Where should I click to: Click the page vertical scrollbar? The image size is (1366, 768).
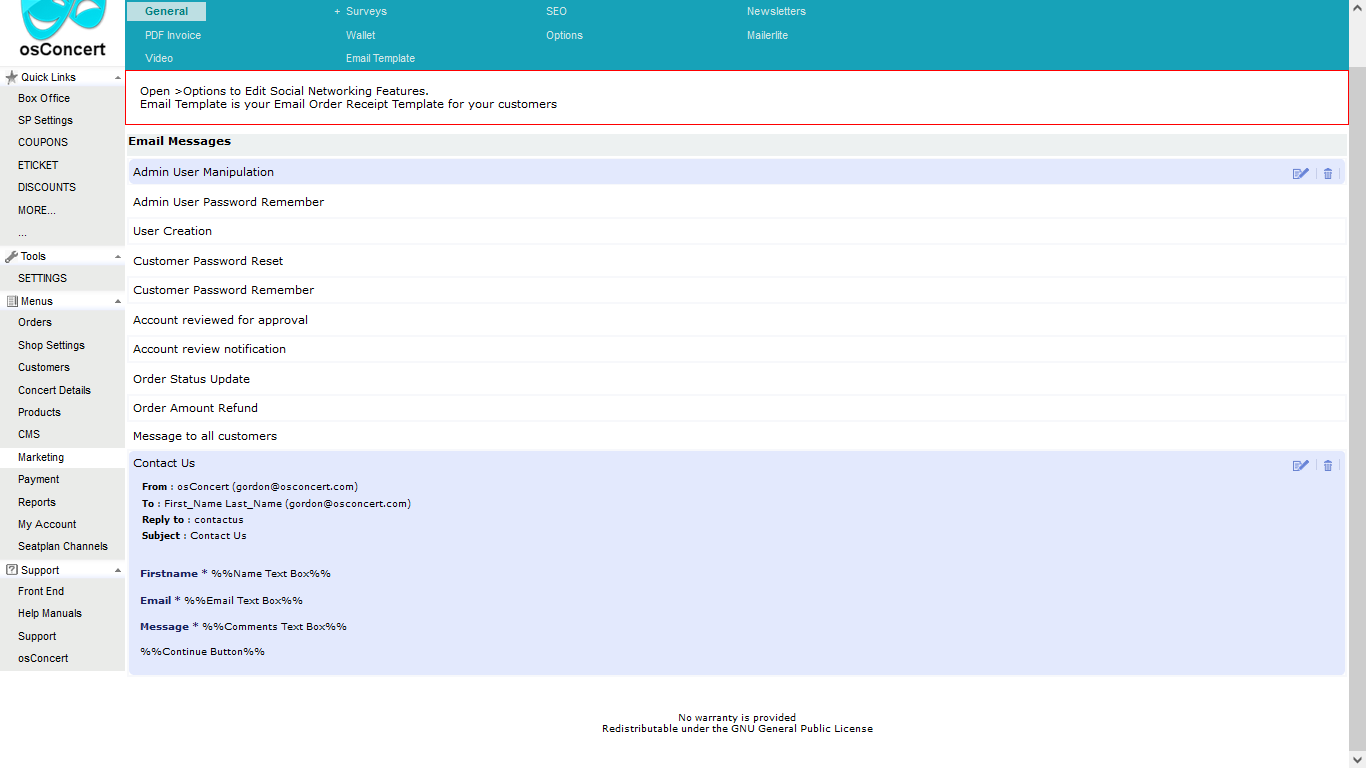coord(1357,400)
